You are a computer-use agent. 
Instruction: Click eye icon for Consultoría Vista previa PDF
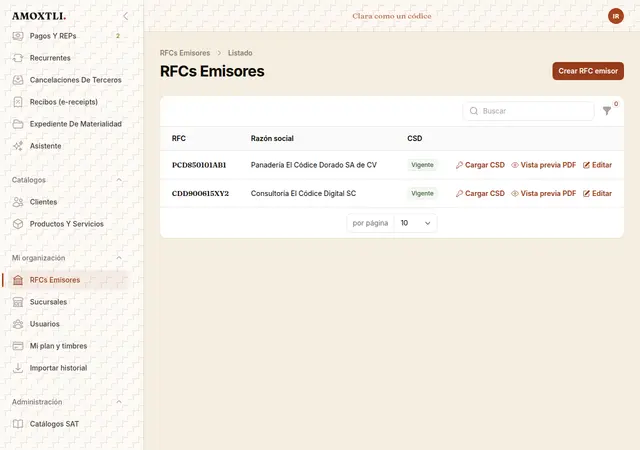coord(515,194)
